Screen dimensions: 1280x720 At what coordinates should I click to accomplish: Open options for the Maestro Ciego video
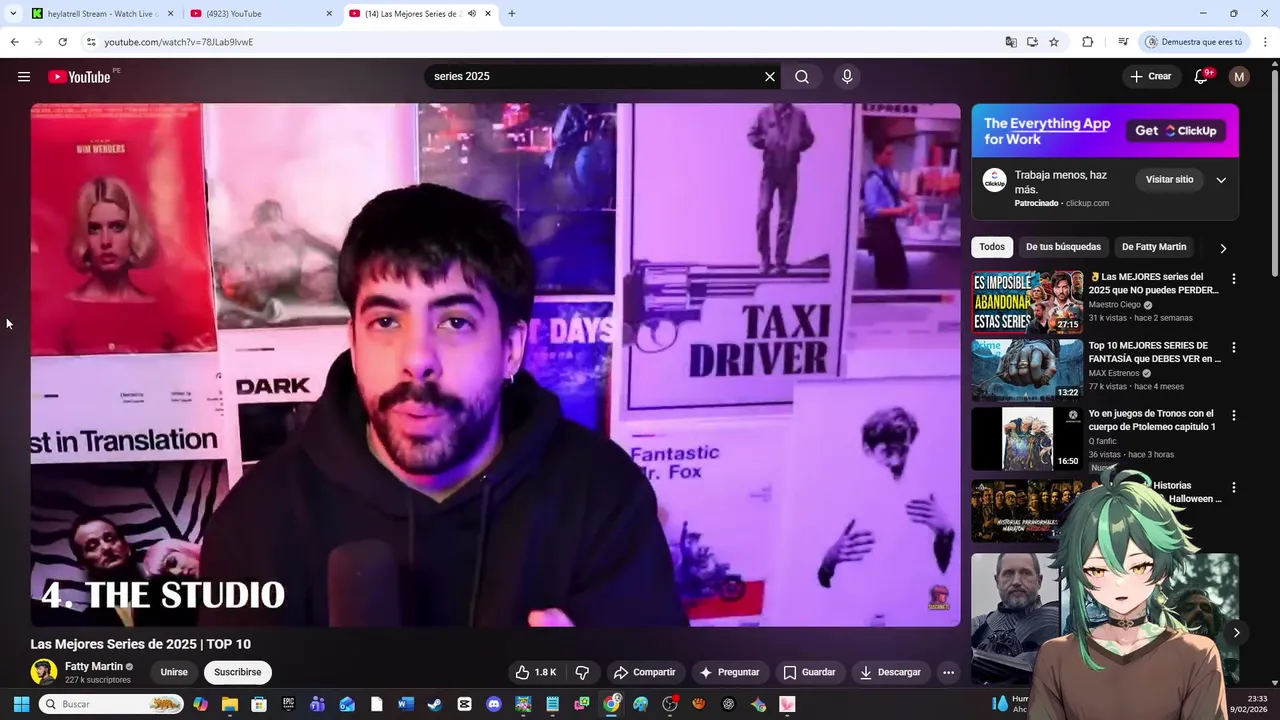(x=1233, y=279)
